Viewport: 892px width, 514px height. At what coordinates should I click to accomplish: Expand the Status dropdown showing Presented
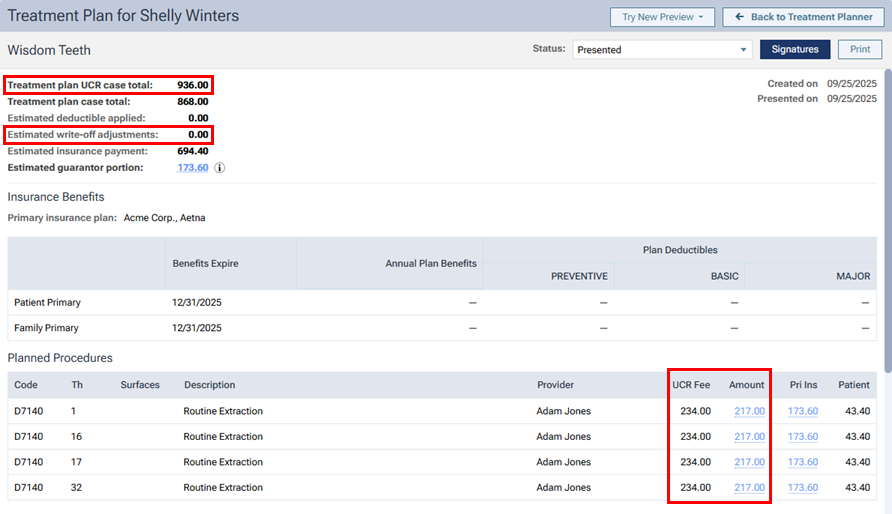[x=662, y=49]
